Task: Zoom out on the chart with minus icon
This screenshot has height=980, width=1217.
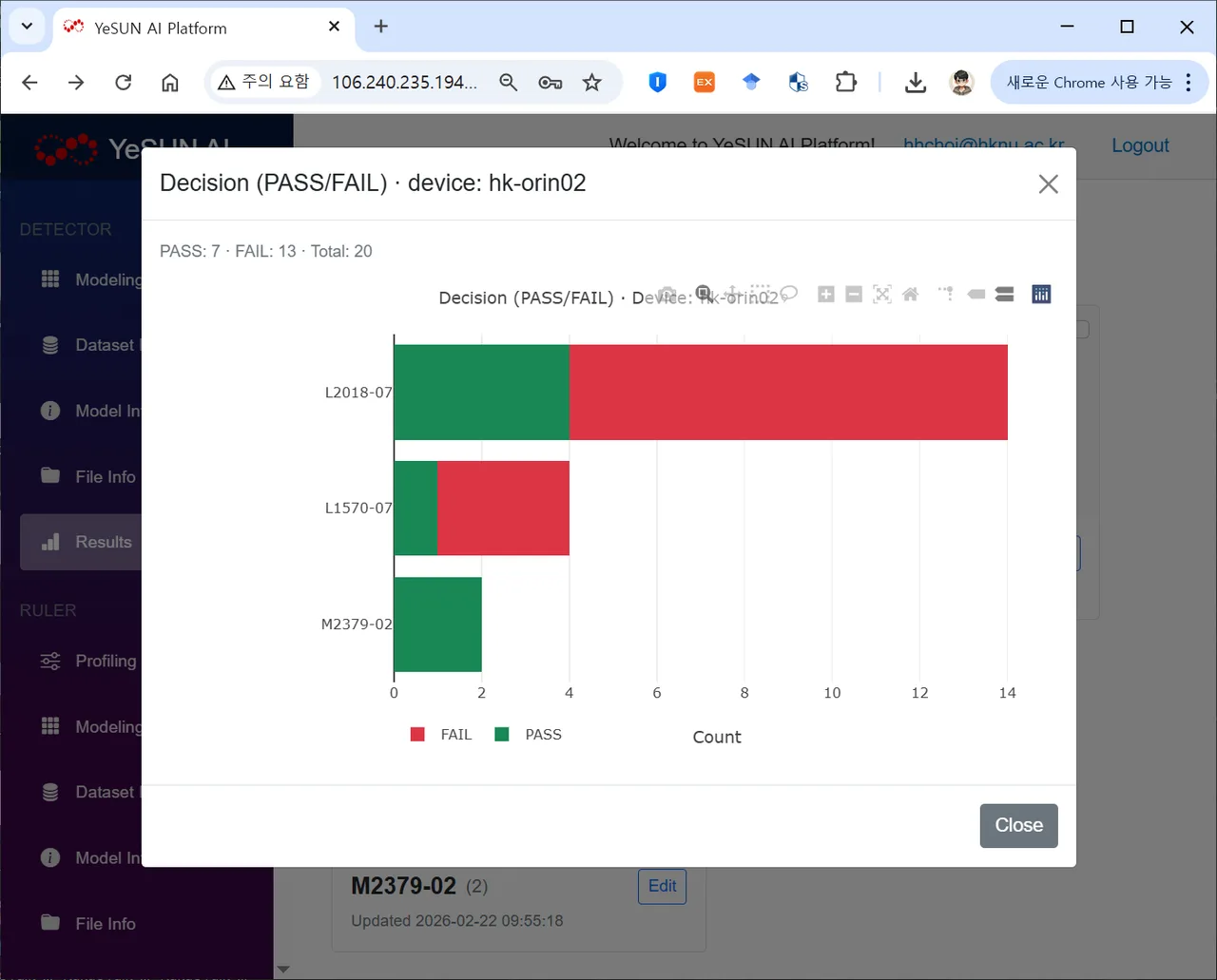Action: click(x=854, y=295)
